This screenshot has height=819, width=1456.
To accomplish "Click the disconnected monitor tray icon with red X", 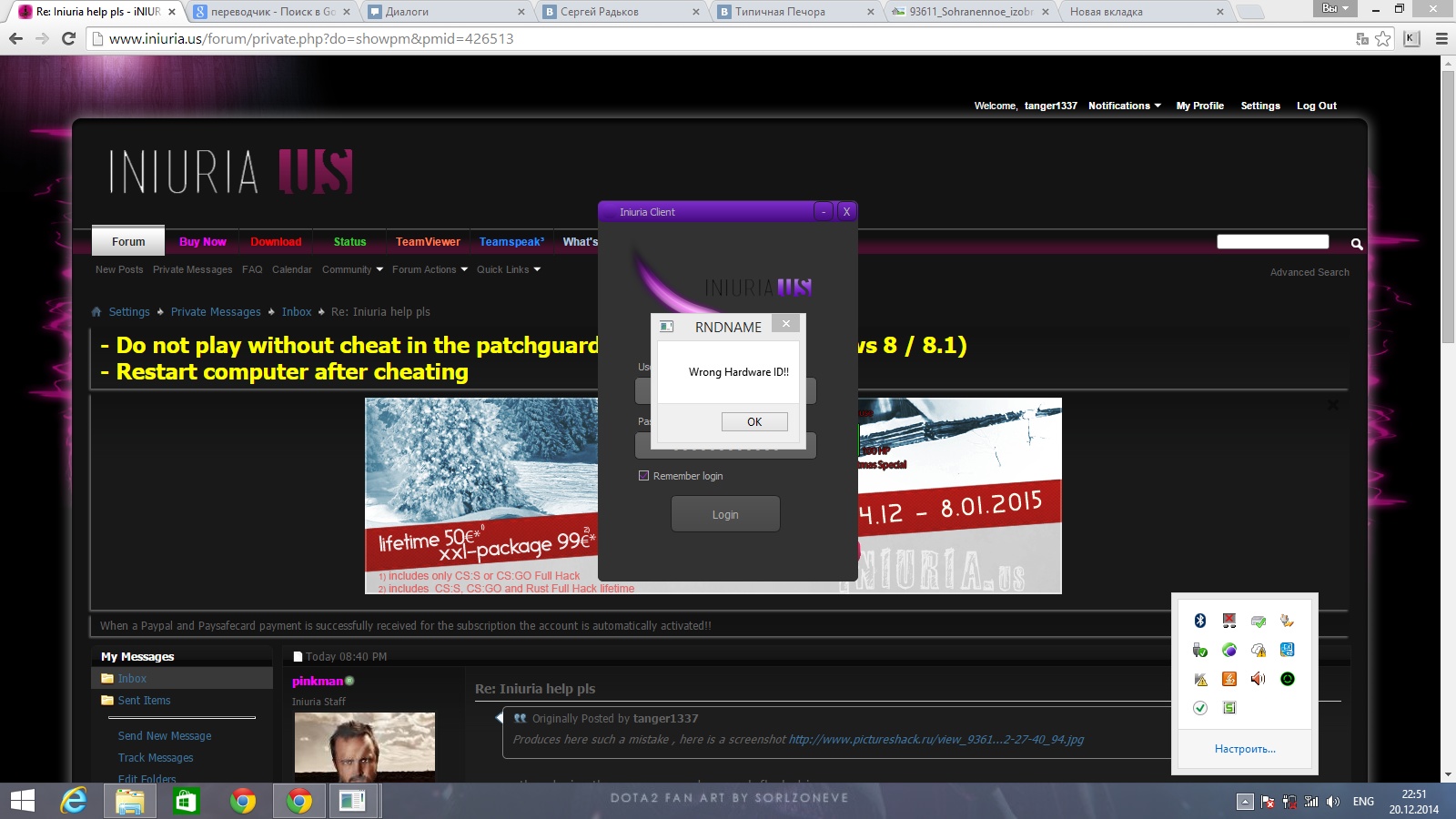I will pos(1229,621).
